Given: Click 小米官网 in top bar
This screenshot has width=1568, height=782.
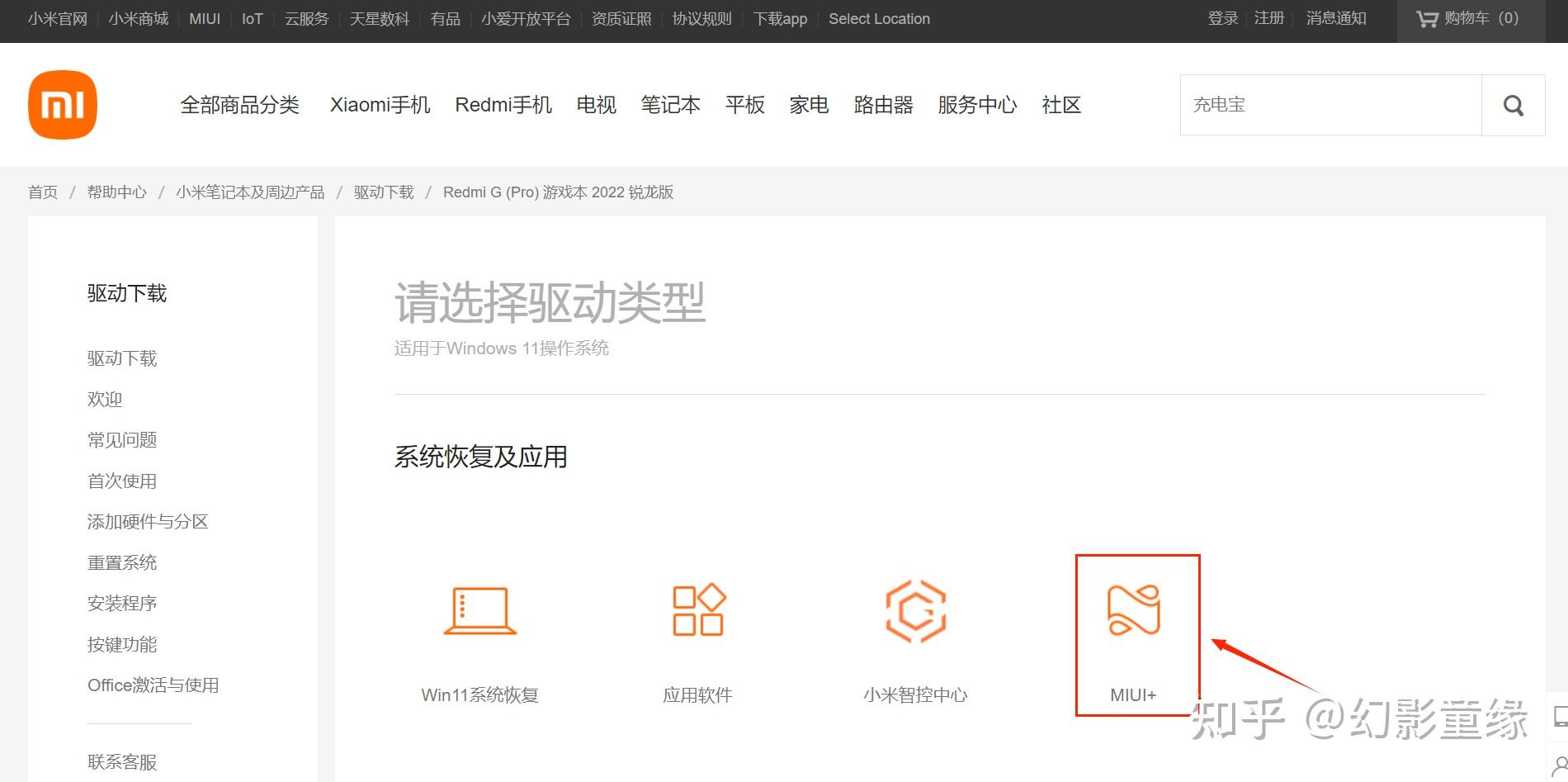Looking at the screenshot, I should coord(58,18).
